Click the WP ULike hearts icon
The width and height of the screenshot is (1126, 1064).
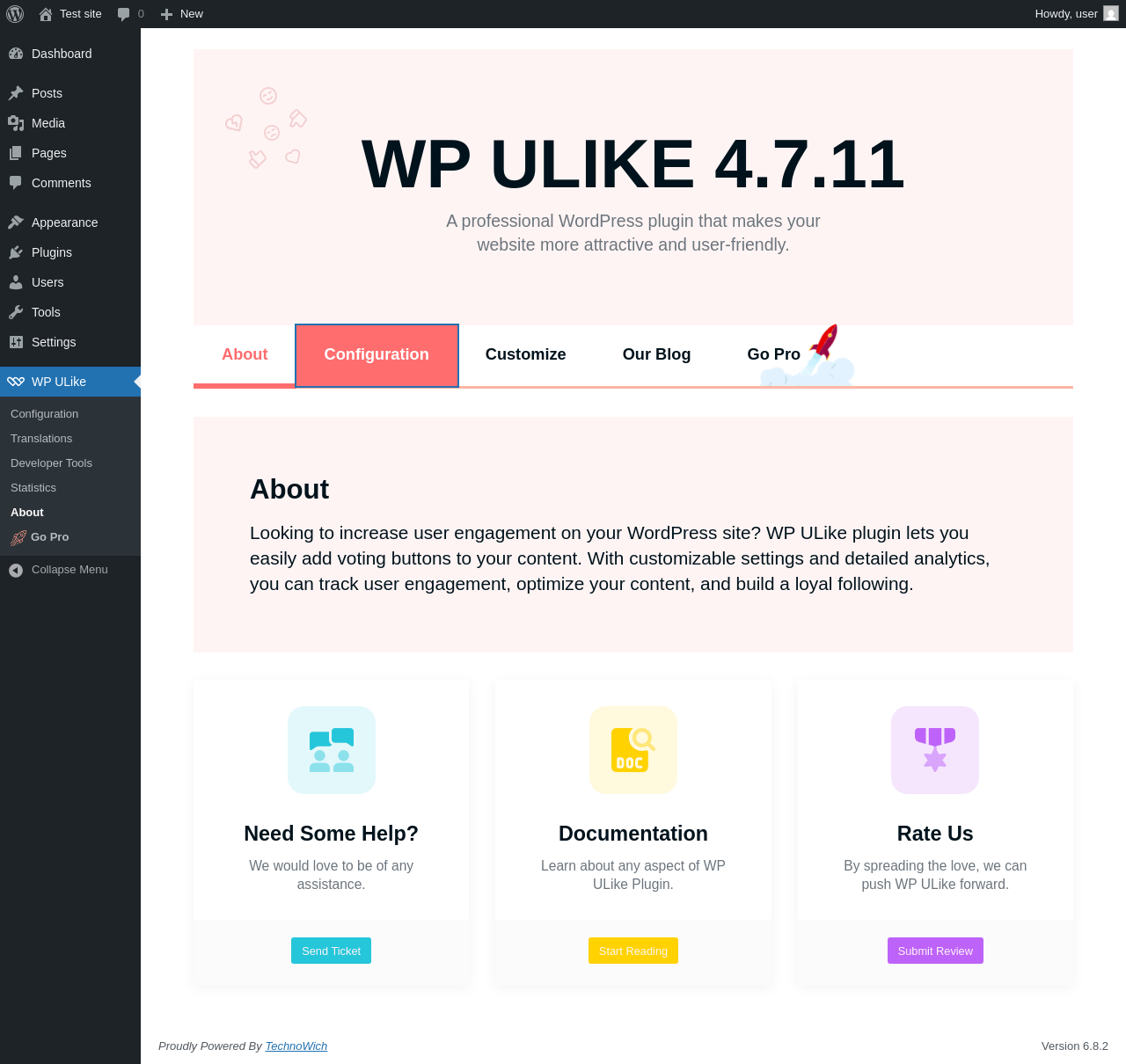click(16, 382)
